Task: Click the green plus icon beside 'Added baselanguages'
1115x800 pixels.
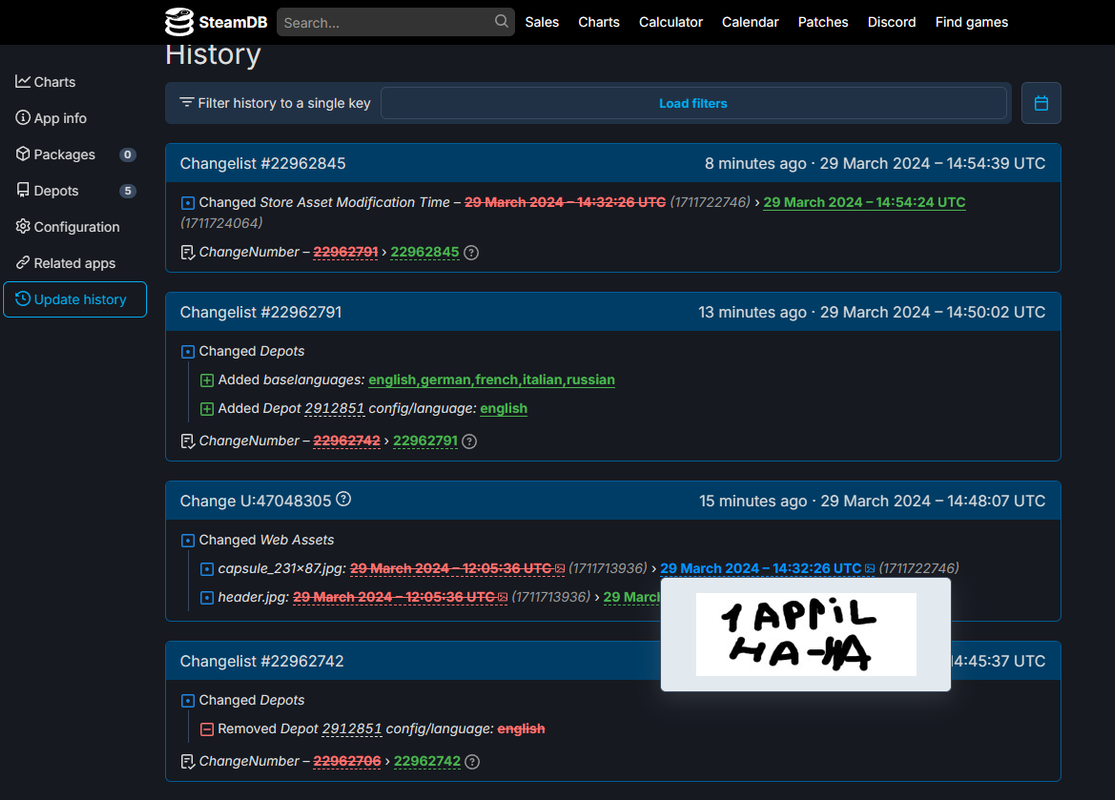Action: [207, 380]
